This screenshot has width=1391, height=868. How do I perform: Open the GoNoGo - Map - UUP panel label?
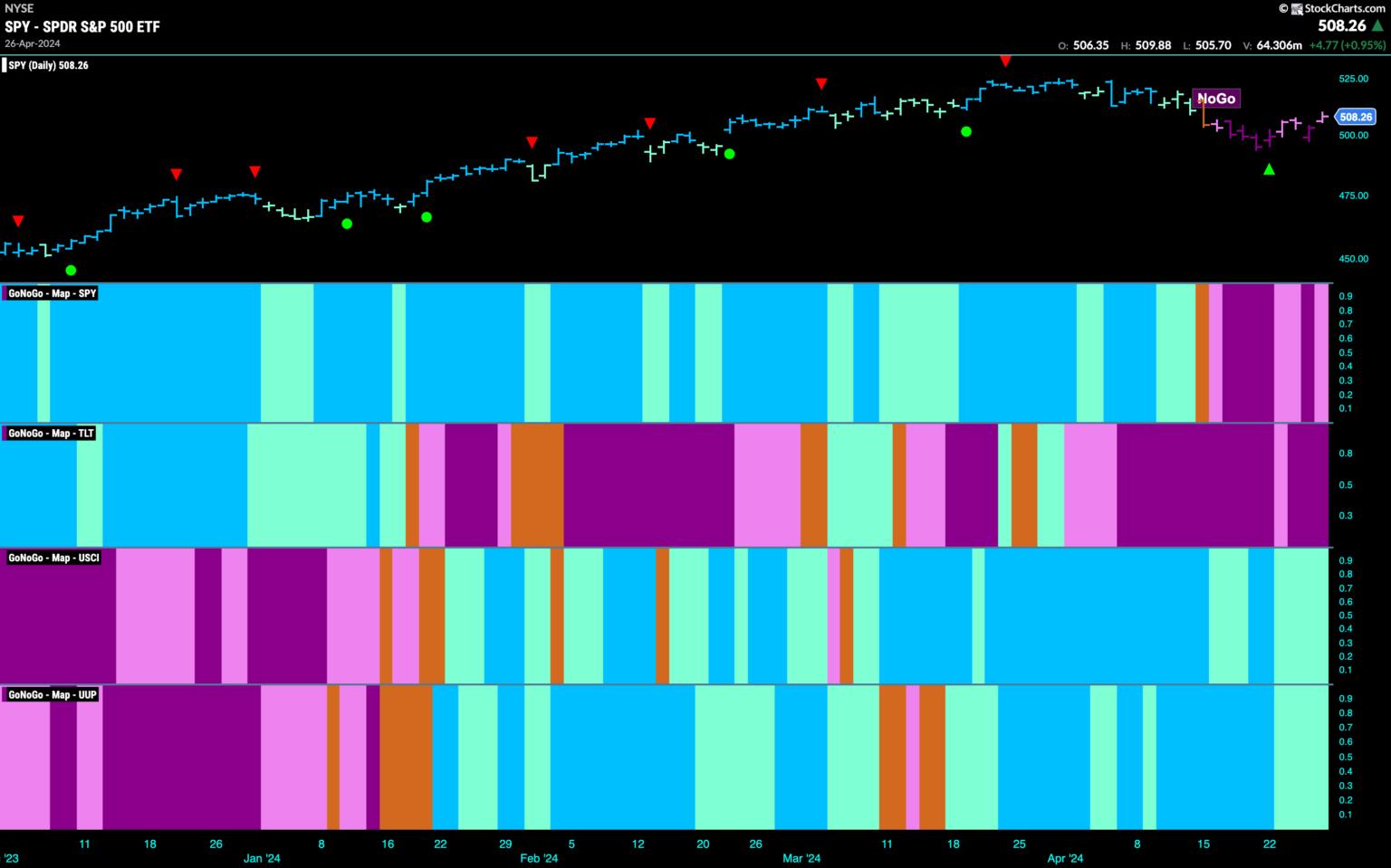click(x=53, y=694)
